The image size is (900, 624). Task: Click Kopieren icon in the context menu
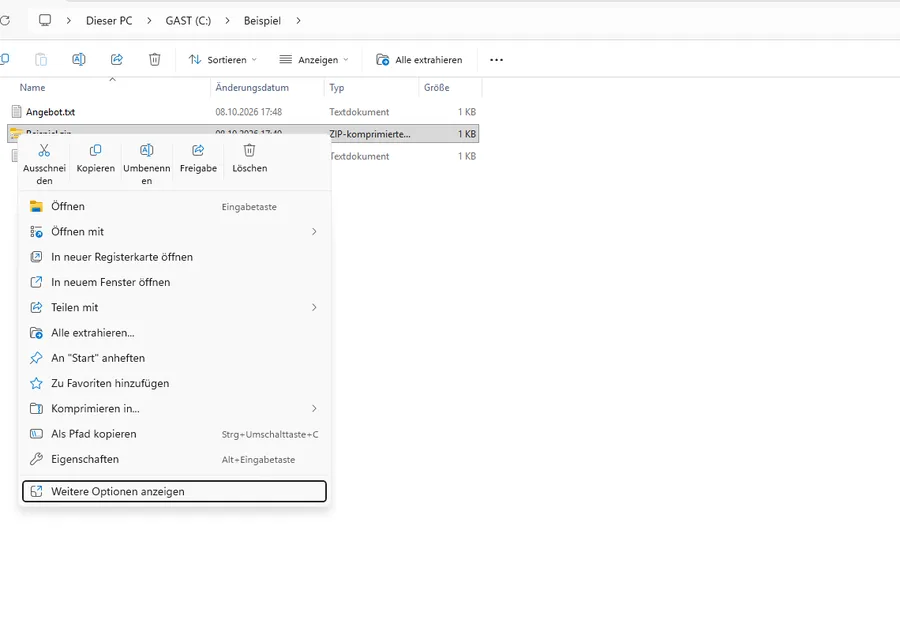pyautogui.click(x=95, y=150)
